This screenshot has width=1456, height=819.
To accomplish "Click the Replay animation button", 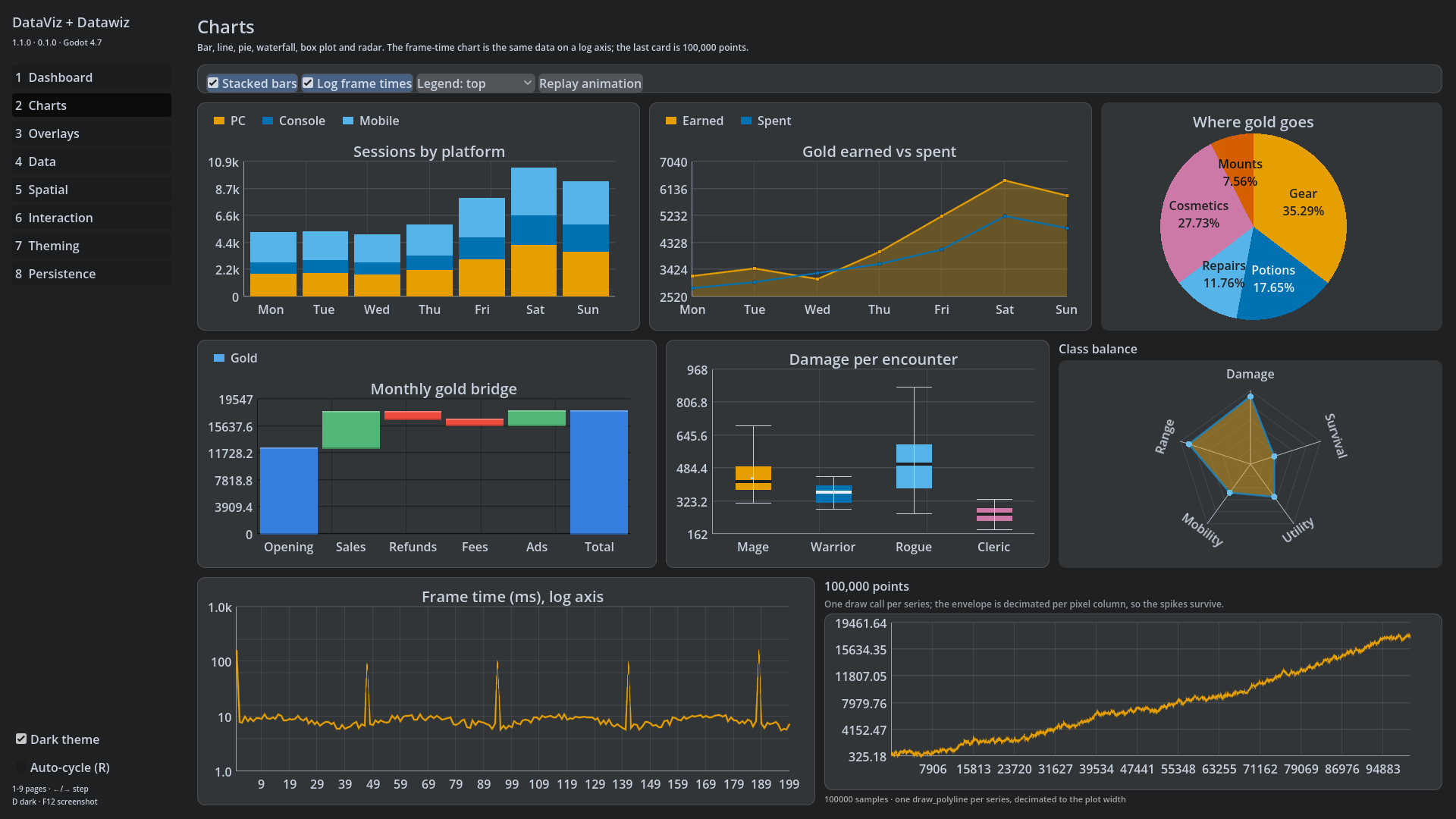I will pyautogui.click(x=590, y=83).
